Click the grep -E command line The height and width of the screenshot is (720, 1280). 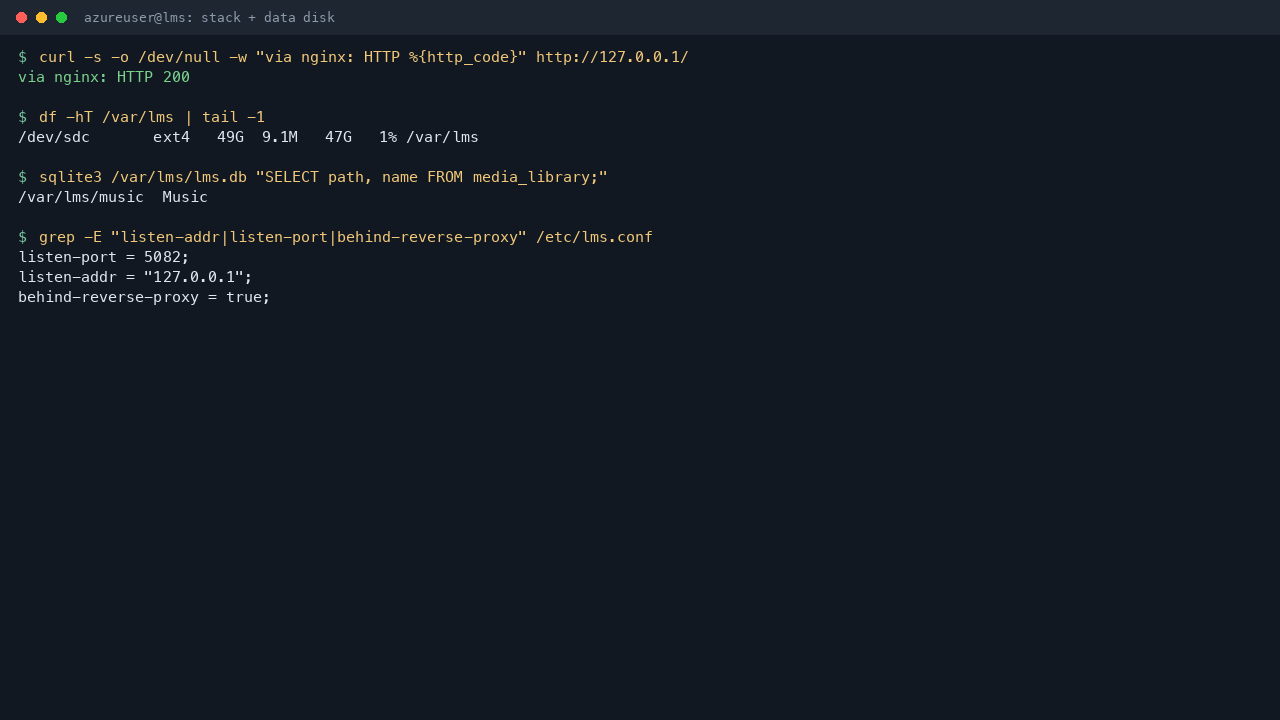pyautogui.click(x=335, y=237)
